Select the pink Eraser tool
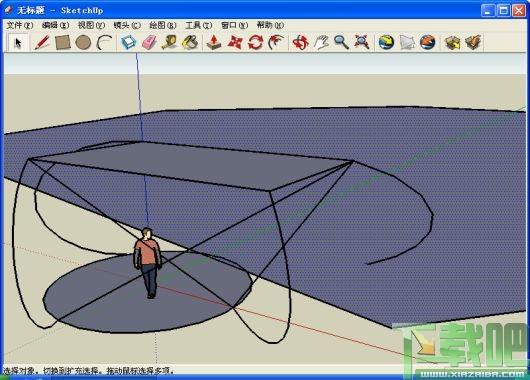 (x=149, y=43)
